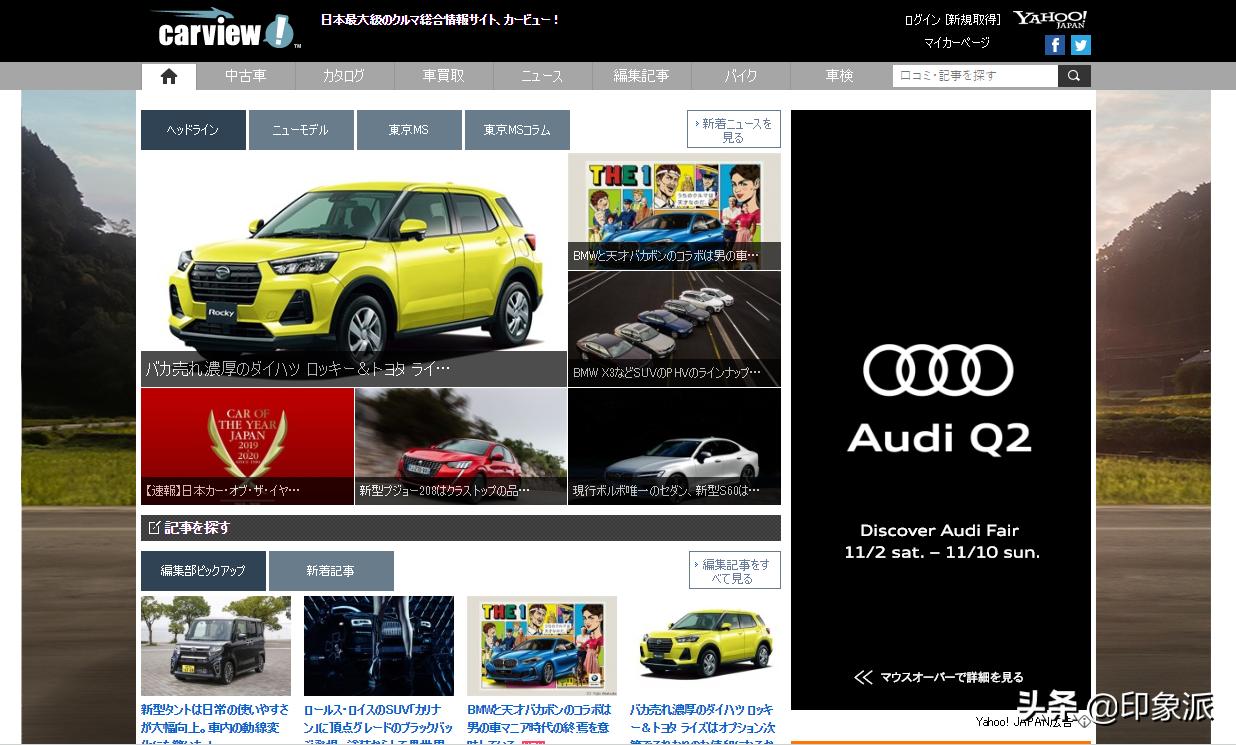This screenshot has height=745, width=1236.
Task: Select the 編集部ピックアップ tab
Action: coord(203,571)
